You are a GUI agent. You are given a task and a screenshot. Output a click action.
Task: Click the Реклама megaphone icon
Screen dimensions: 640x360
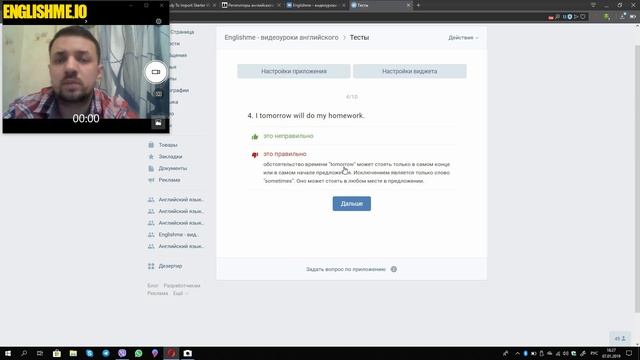pos(151,180)
